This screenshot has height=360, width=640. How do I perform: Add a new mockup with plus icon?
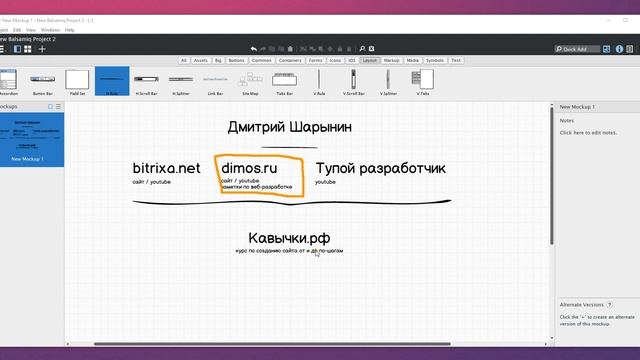click(42, 49)
